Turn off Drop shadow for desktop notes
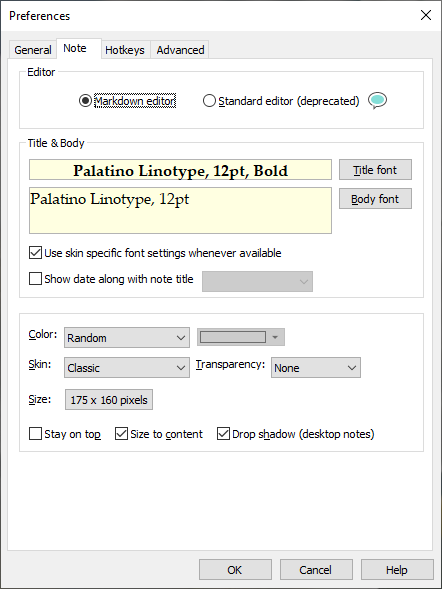Screen dimensions: 442x589 point(223,433)
